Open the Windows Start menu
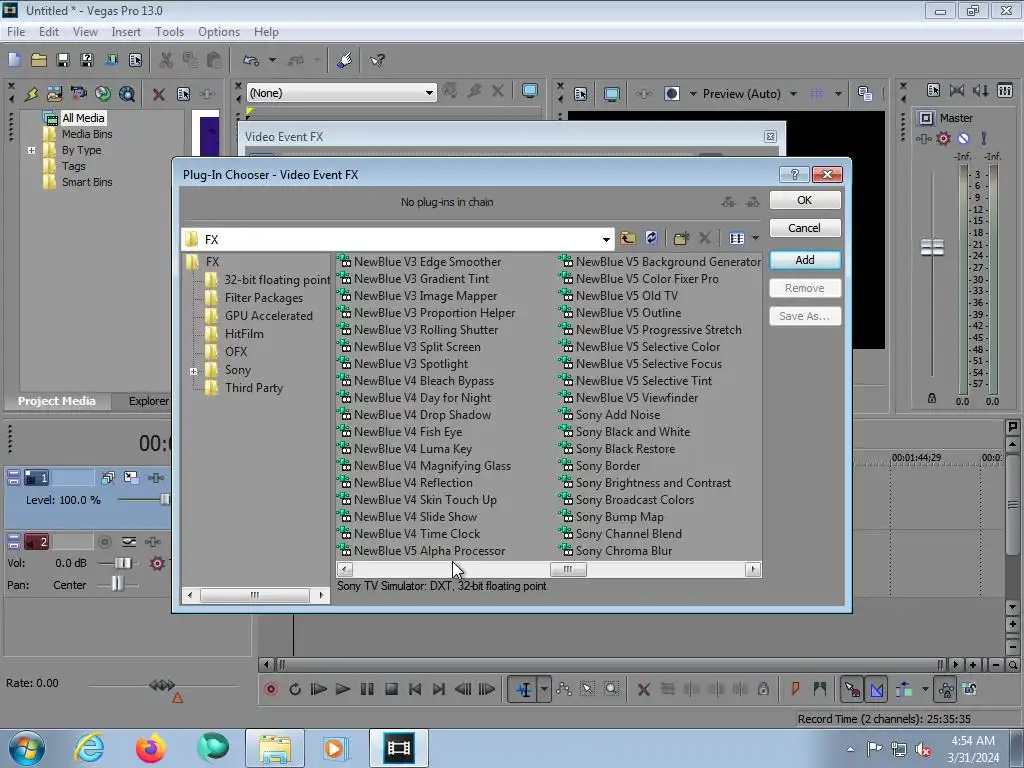 pyautogui.click(x=26, y=748)
